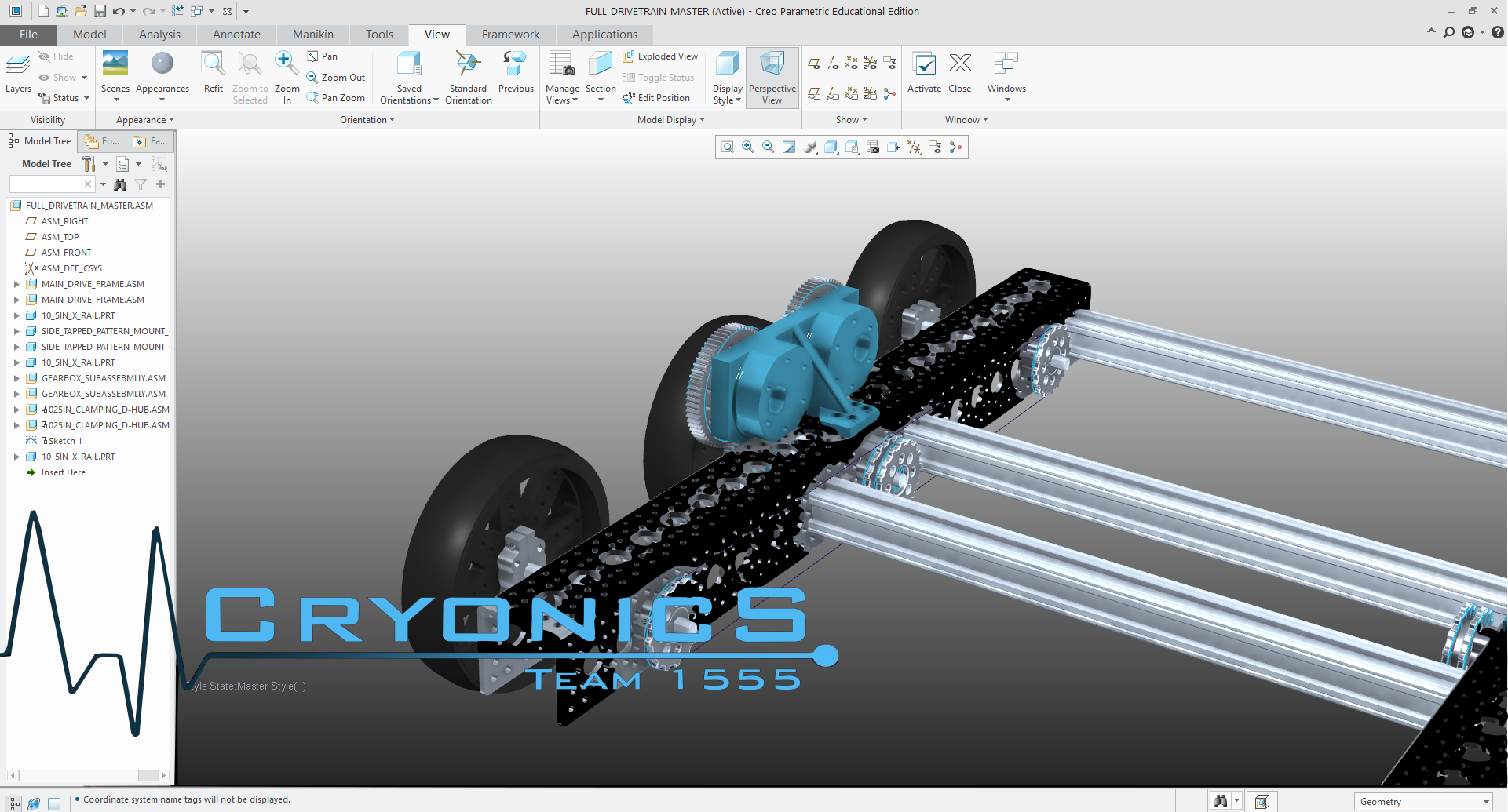Image resolution: width=1508 pixels, height=812 pixels.
Task: Toggle axis display in Show group
Action: [833, 63]
